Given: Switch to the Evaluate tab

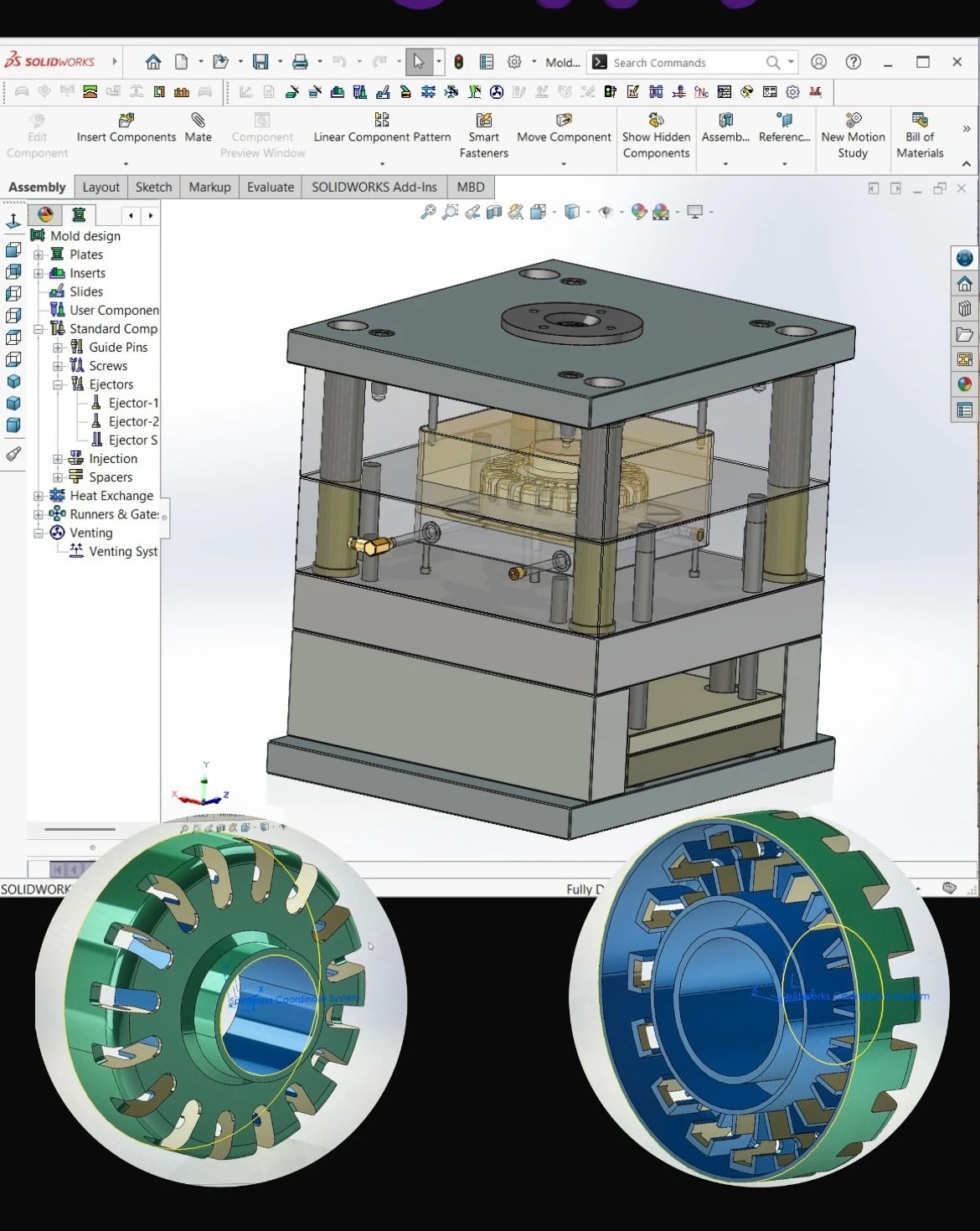Looking at the screenshot, I should [270, 187].
